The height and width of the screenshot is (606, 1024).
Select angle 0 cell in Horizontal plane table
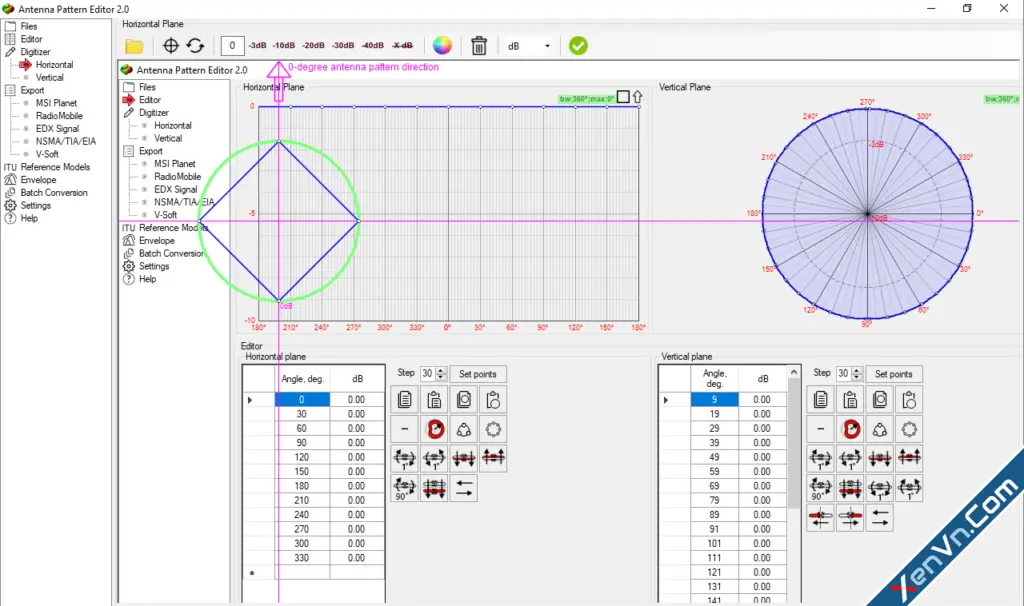point(302,400)
